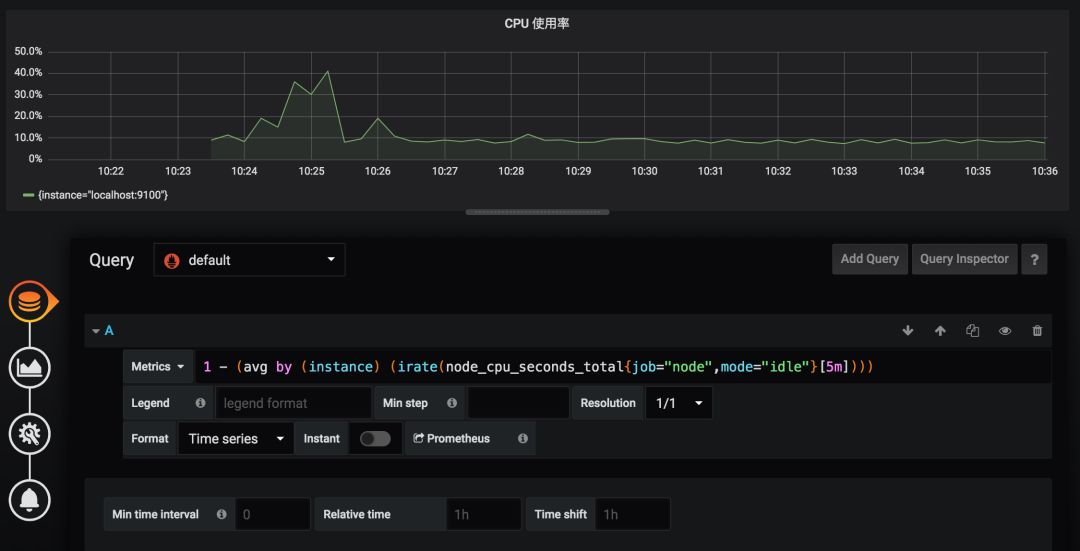The image size is (1080, 551).
Task: Delete query A with trash icon
Action: point(1037,331)
